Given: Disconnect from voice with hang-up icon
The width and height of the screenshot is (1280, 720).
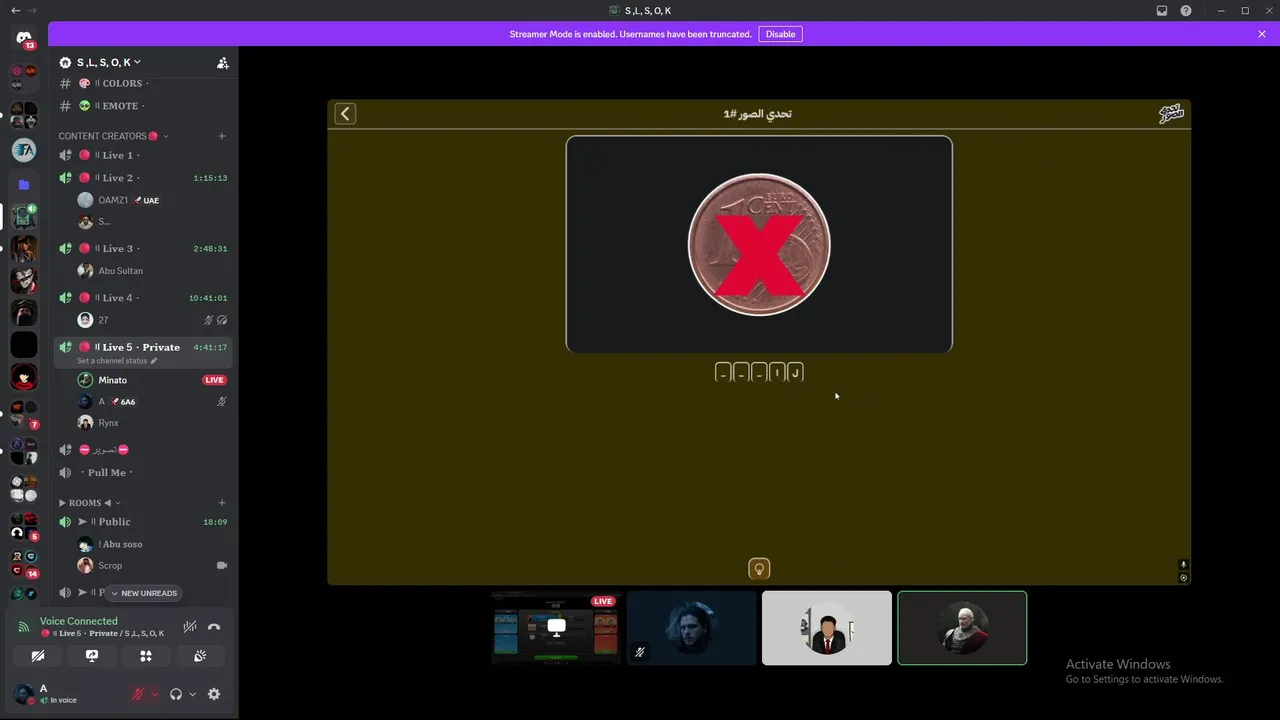Looking at the screenshot, I should coord(214,627).
